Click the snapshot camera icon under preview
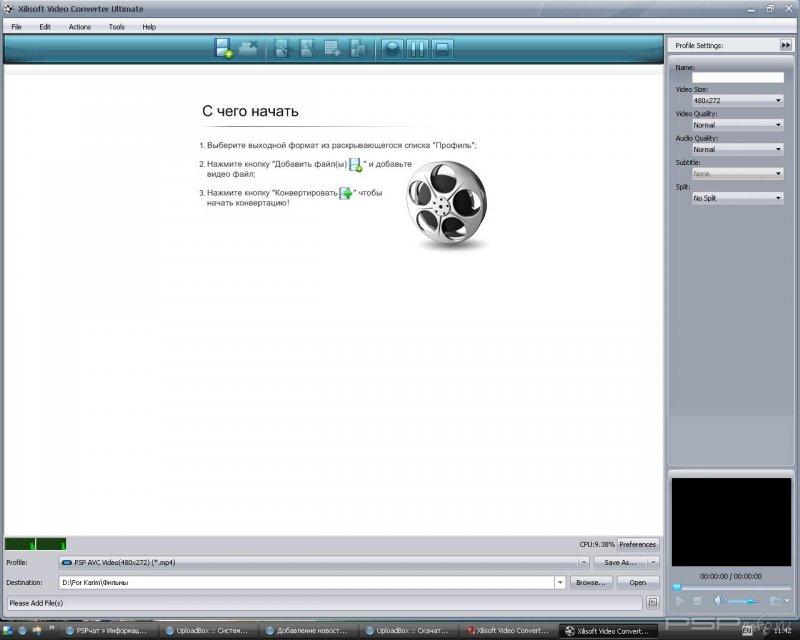Screen dimensions: 800x640 point(774,600)
